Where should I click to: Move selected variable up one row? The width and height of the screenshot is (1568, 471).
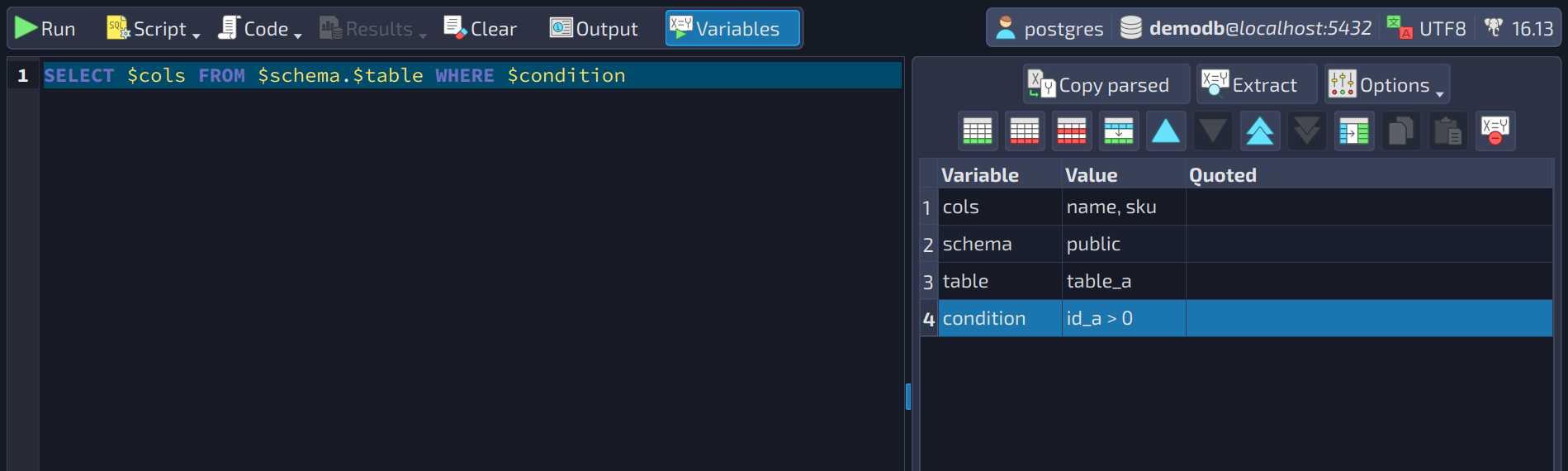1166,131
